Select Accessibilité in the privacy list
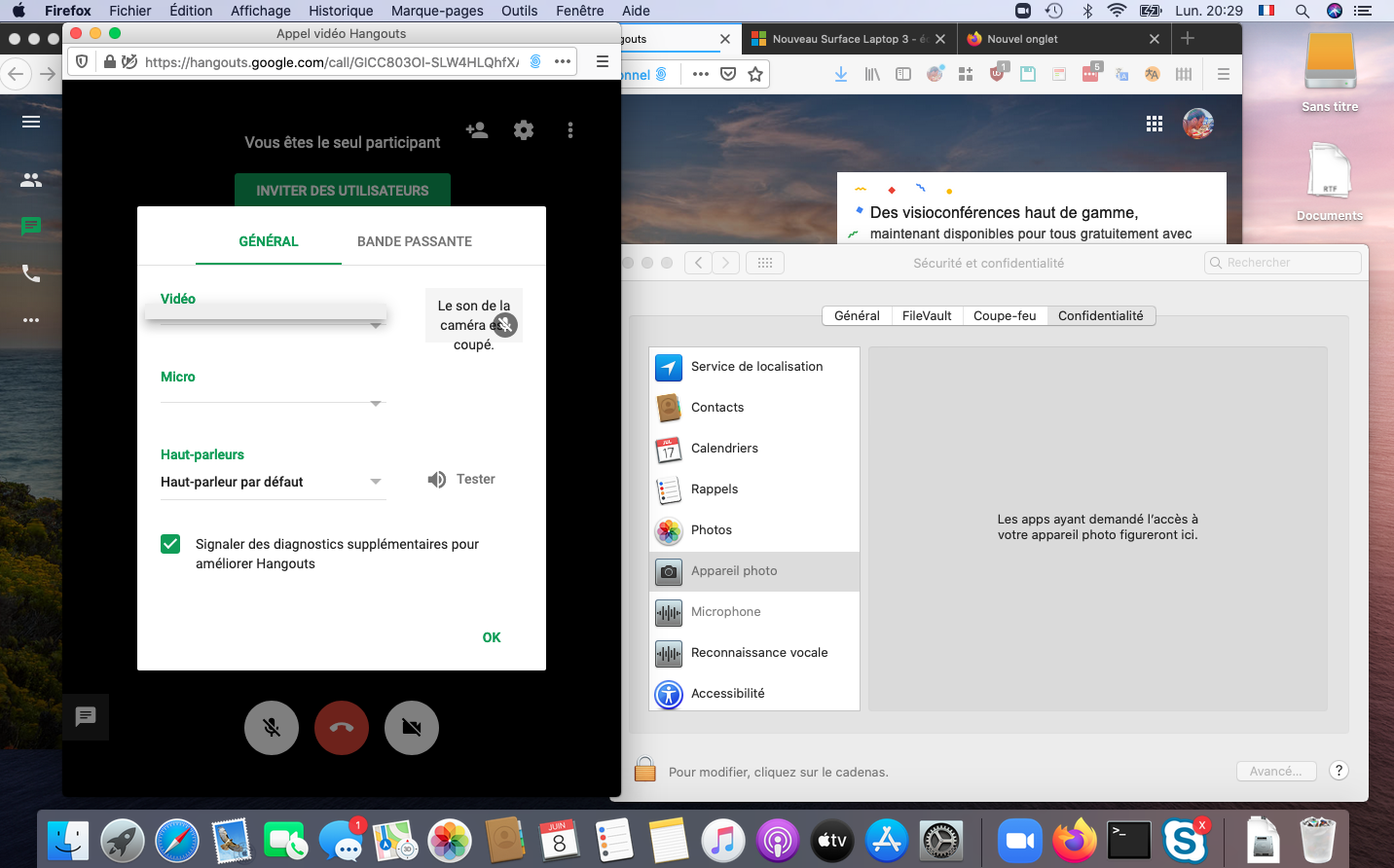1394x868 pixels. coord(754,694)
